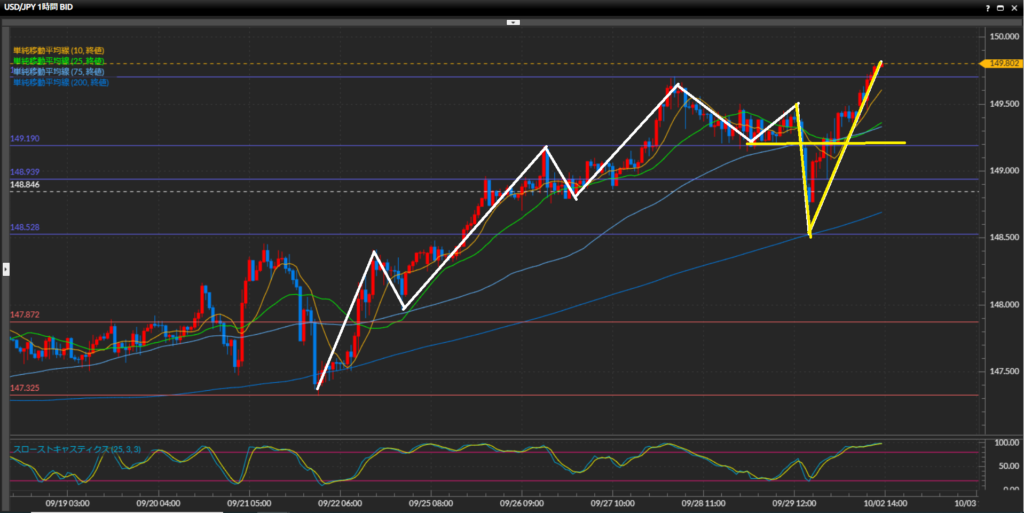Click the 148.846 dashed line label
This screenshot has width=1024, height=513.
click(x=24, y=185)
